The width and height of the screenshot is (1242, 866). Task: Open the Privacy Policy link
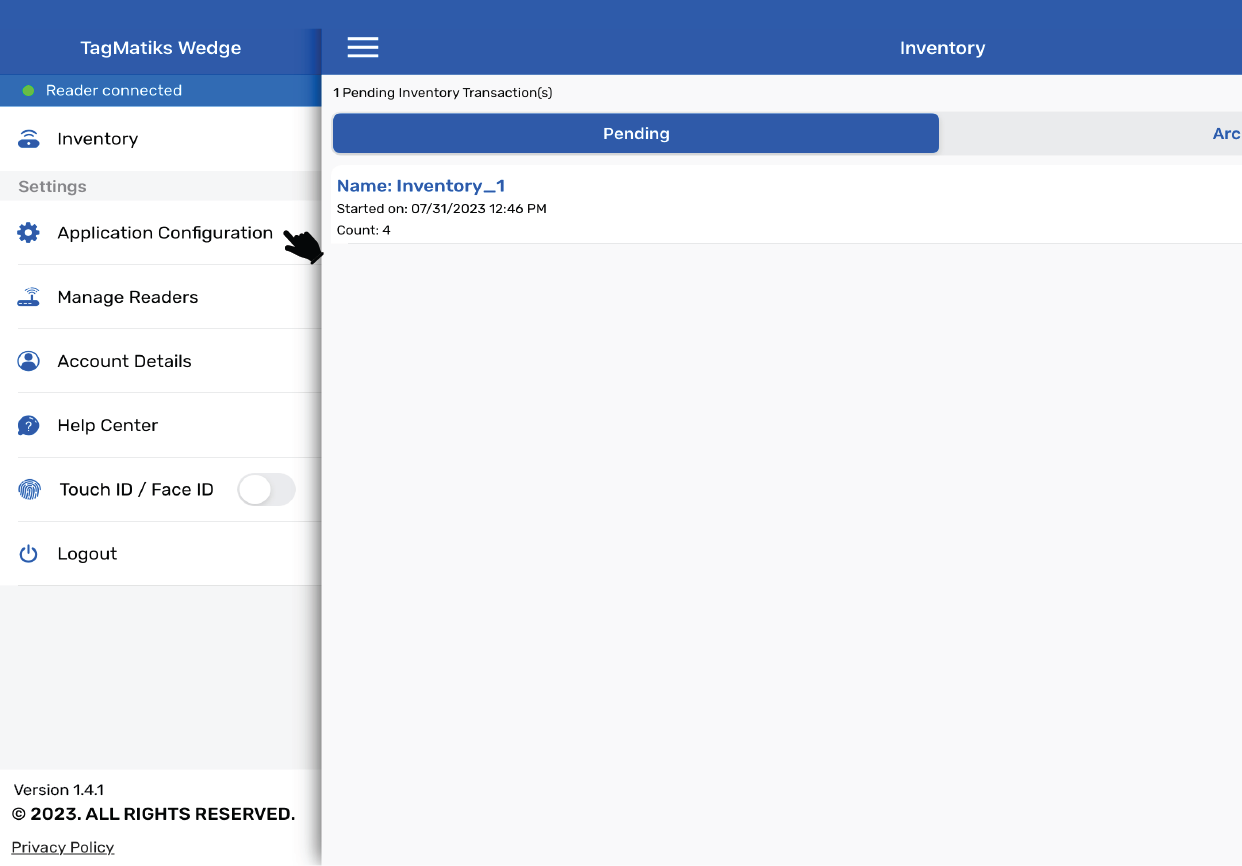tap(63, 847)
